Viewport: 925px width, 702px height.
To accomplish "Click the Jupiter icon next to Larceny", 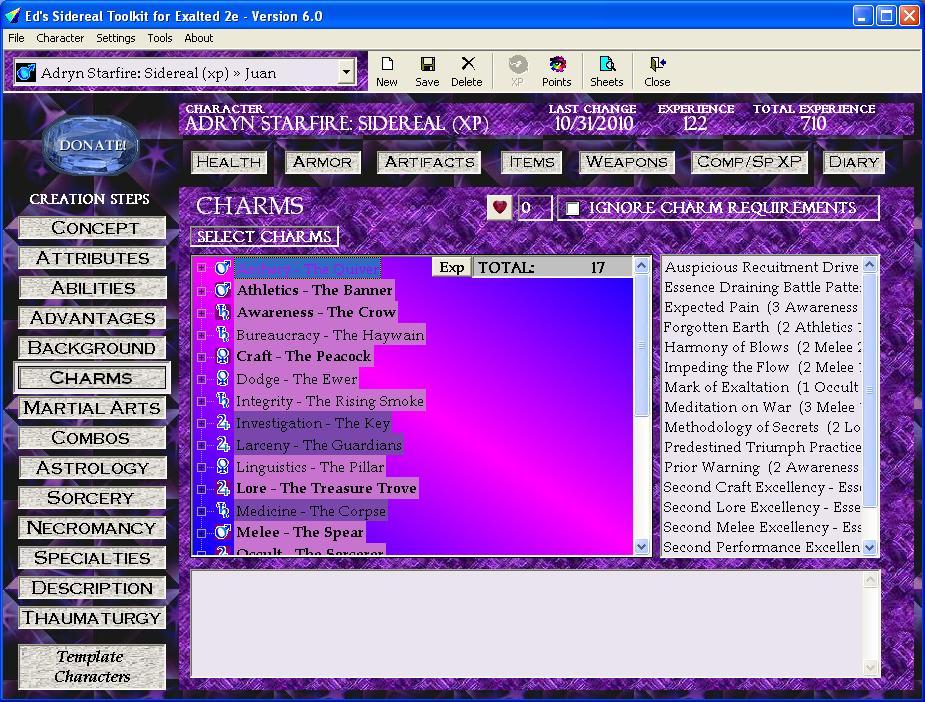I will (222, 444).
